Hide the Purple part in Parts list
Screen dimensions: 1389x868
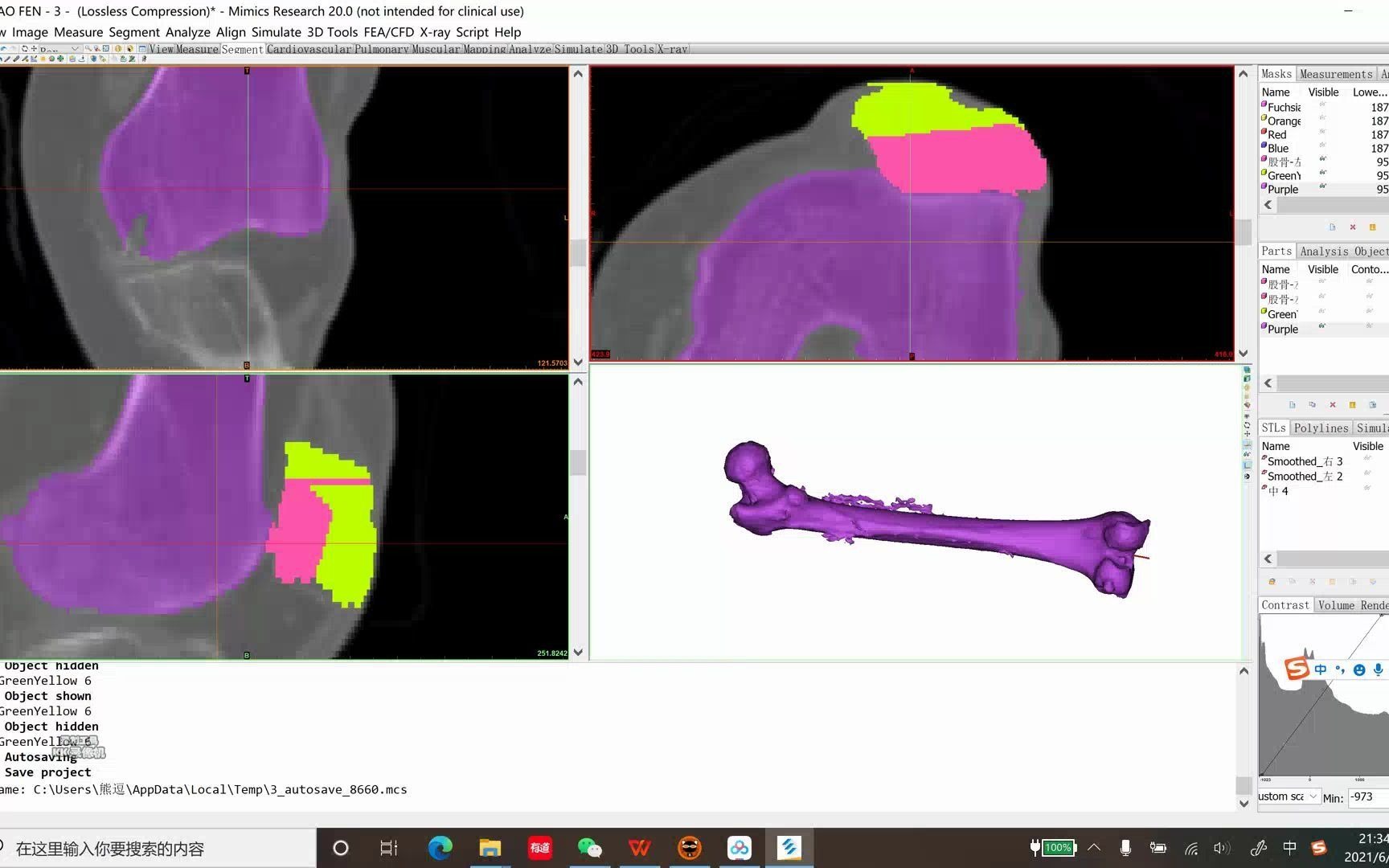pos(1322,327)
